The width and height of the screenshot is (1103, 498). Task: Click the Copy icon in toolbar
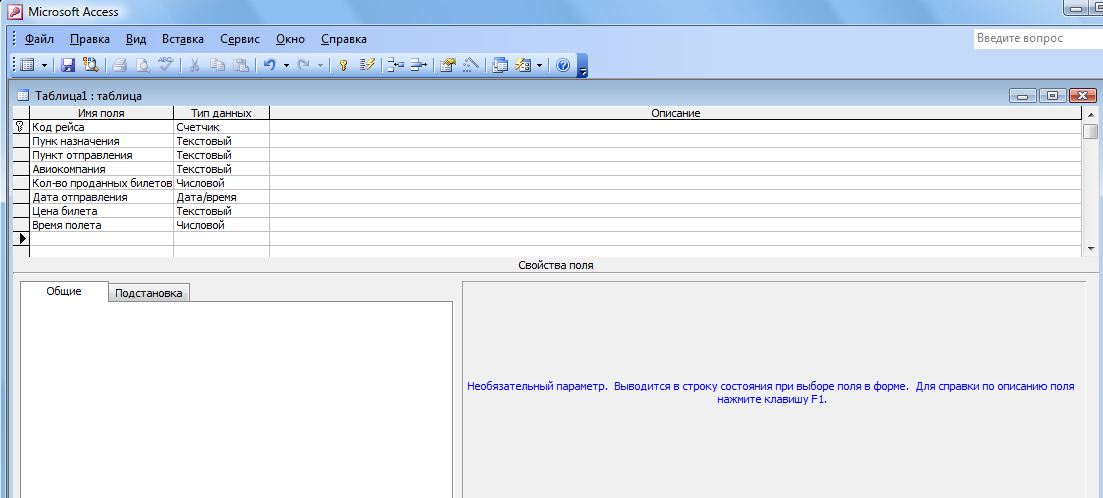pos(218,65)
